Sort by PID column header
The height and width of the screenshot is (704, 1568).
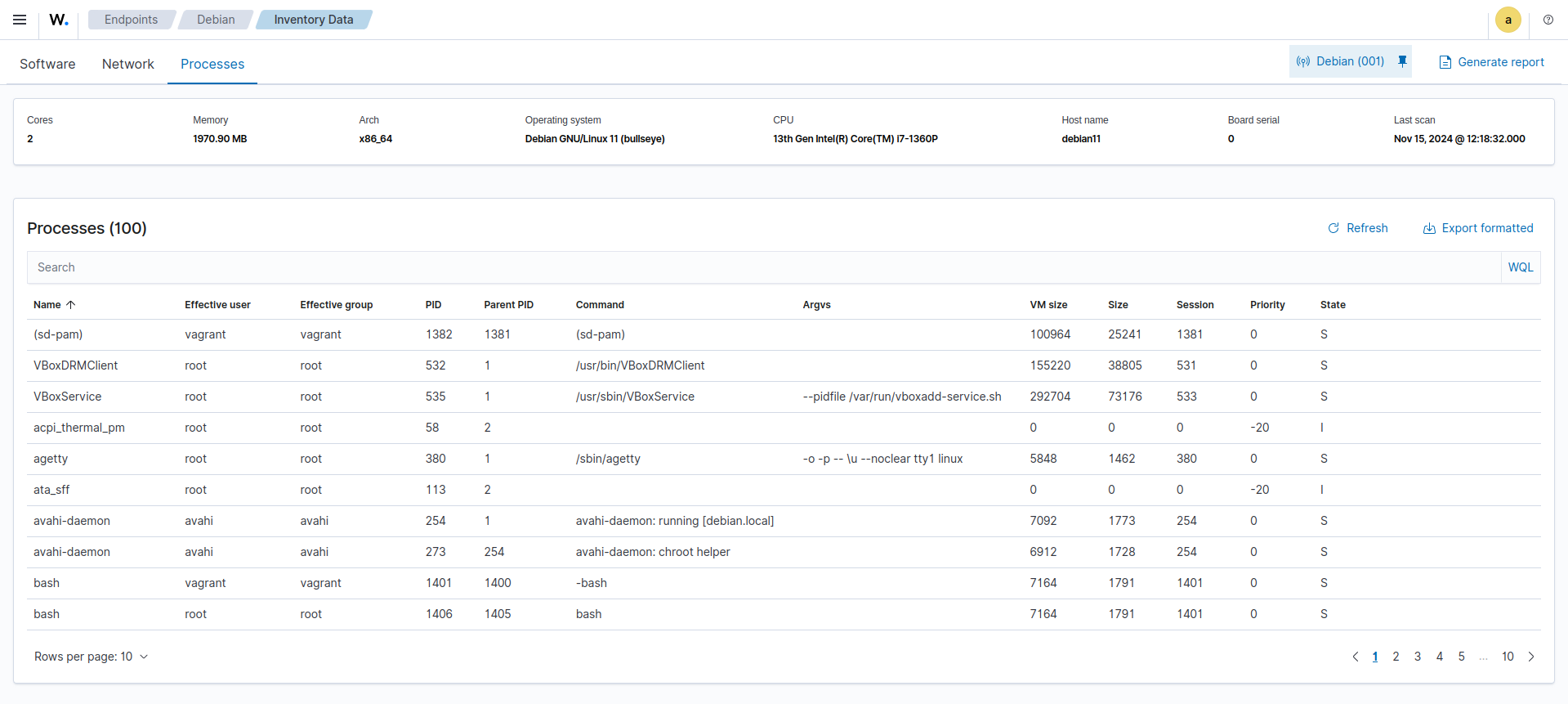click(433, 305)
